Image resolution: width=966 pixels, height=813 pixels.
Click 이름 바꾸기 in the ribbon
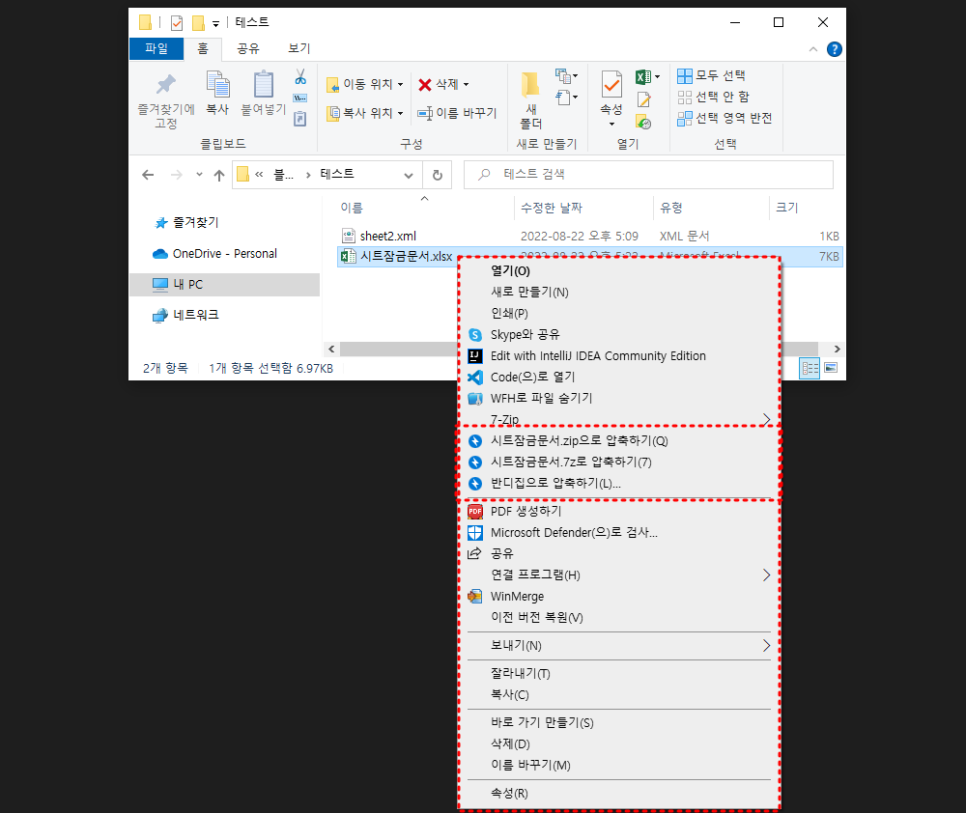coord(457,113)
